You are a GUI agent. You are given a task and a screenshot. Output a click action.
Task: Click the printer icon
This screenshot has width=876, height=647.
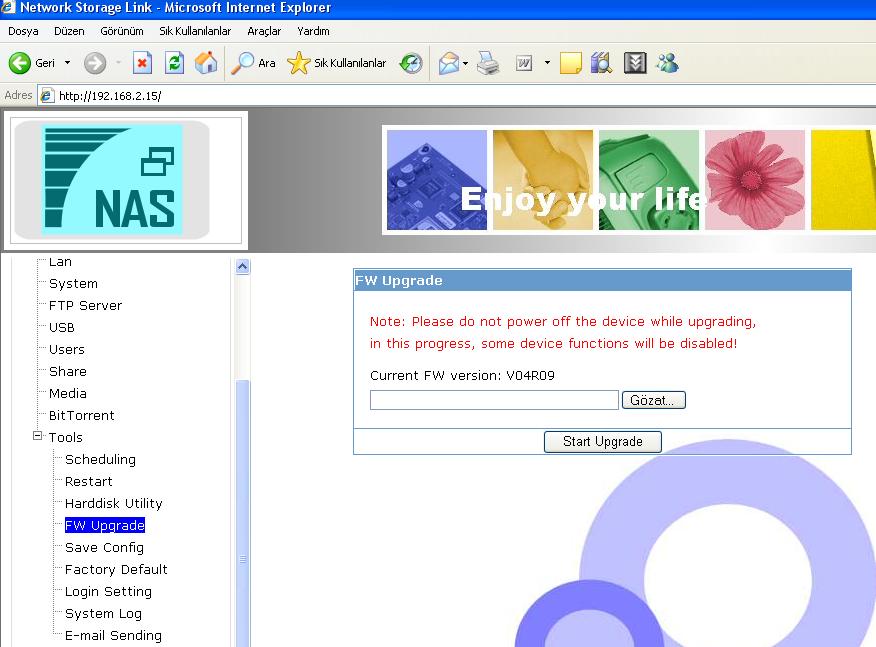488,63
